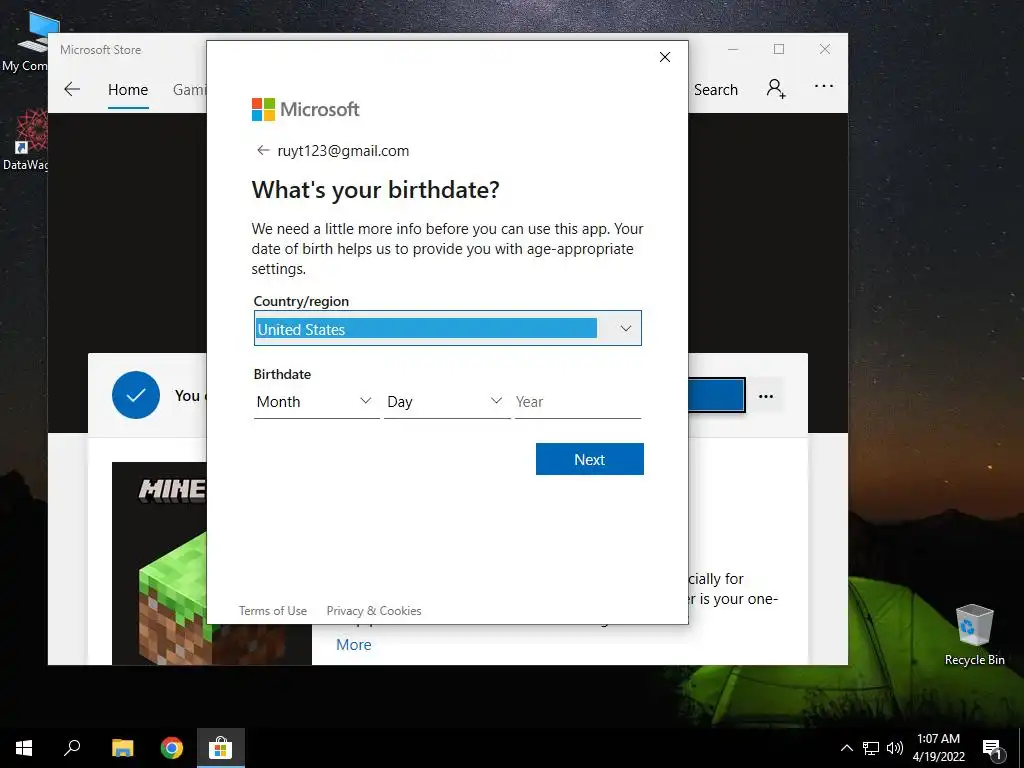Click Microsoft Store taskbar icon

pos(221,748)
